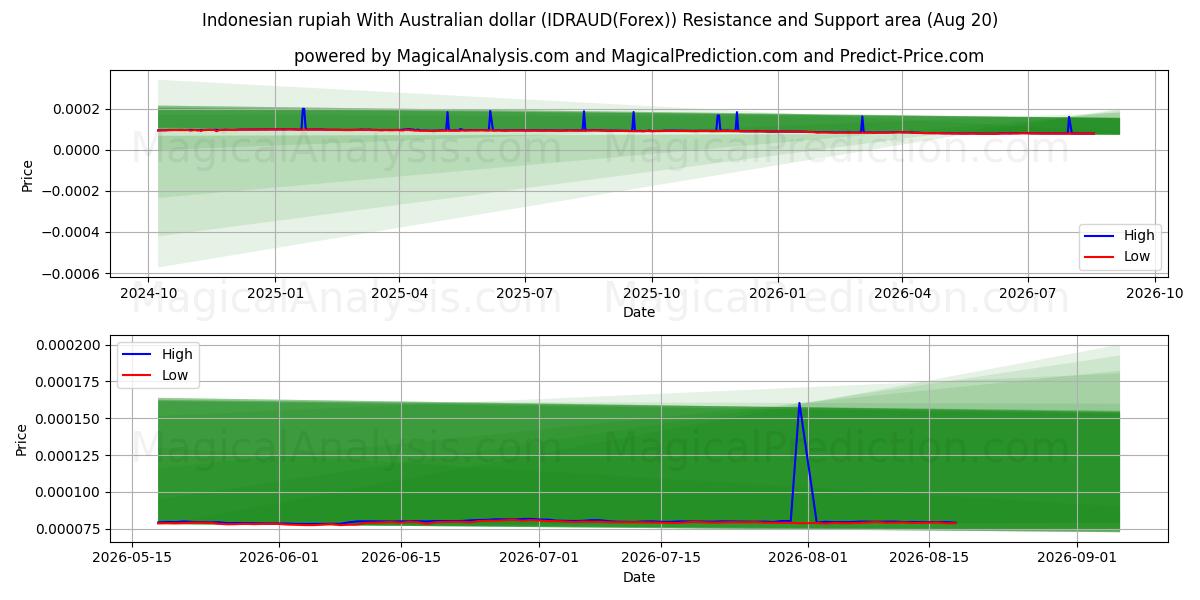Click the blue spike near 2026-08 in top chart

point(1069,125)
